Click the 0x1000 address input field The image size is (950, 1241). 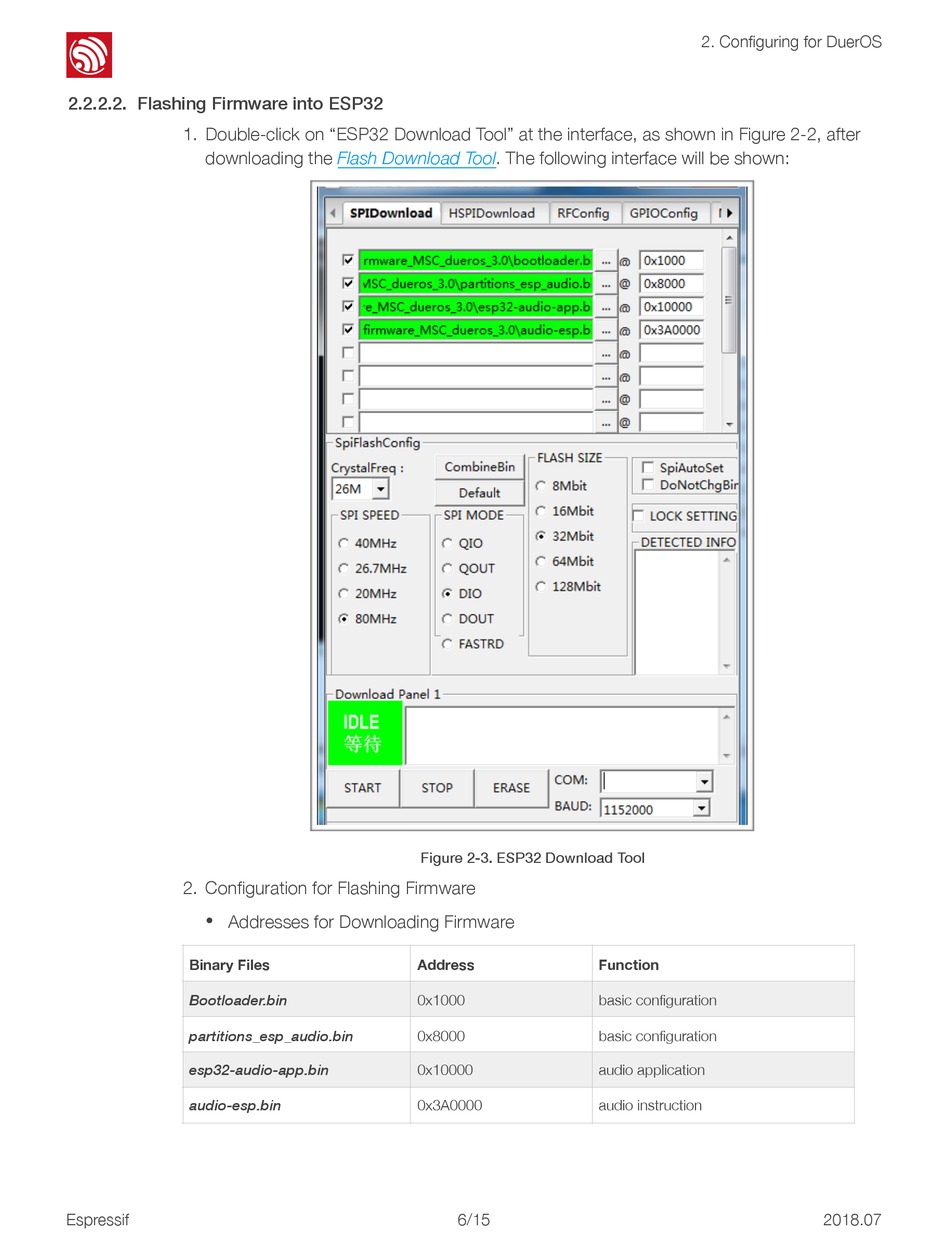pyautogui.click(x=670, y=261)
